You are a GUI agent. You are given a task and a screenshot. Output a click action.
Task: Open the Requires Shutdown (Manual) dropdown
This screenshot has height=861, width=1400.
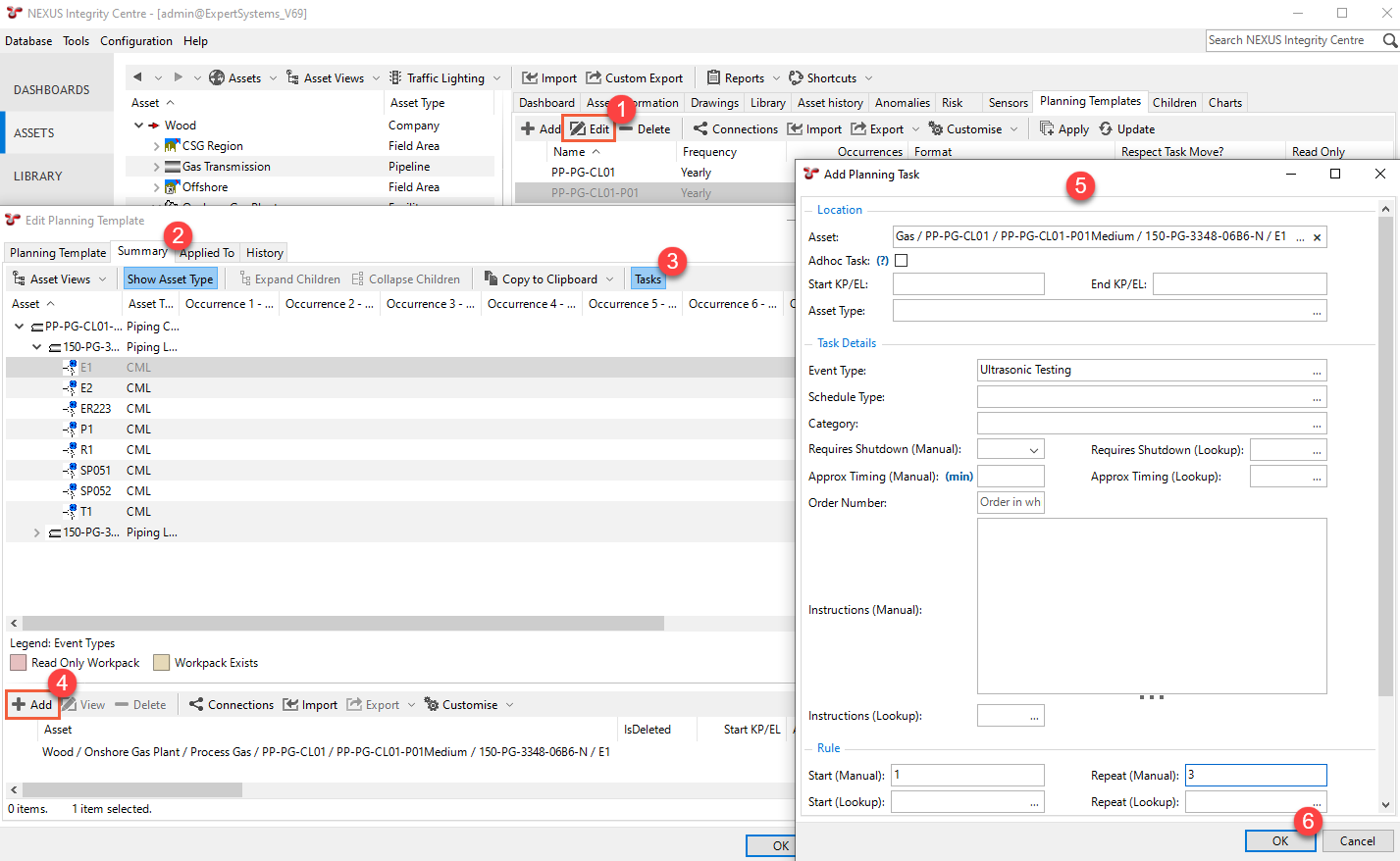coord(1033,449)
